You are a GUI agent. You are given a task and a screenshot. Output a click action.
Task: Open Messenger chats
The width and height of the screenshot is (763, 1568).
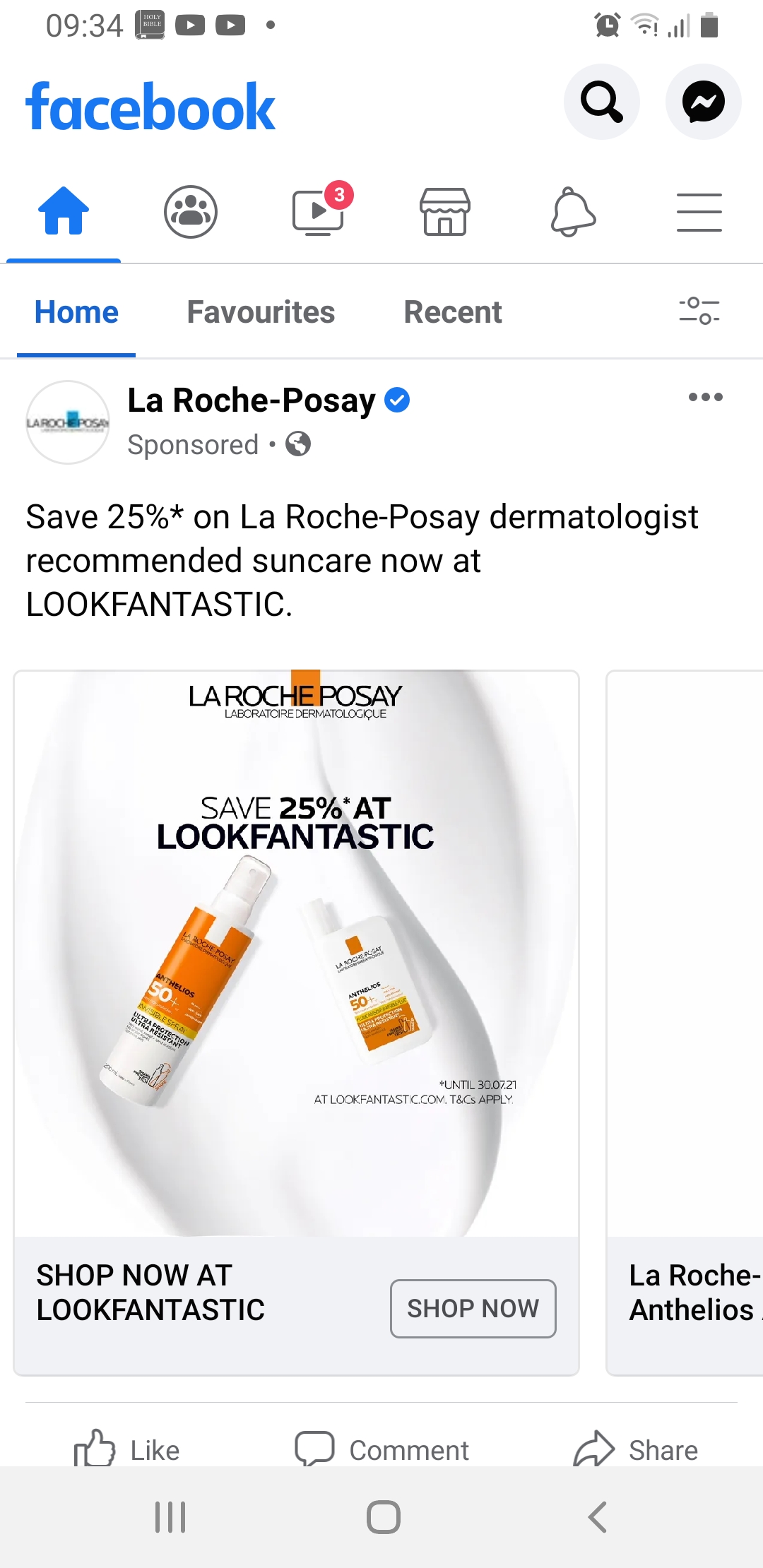click(704, 102)
